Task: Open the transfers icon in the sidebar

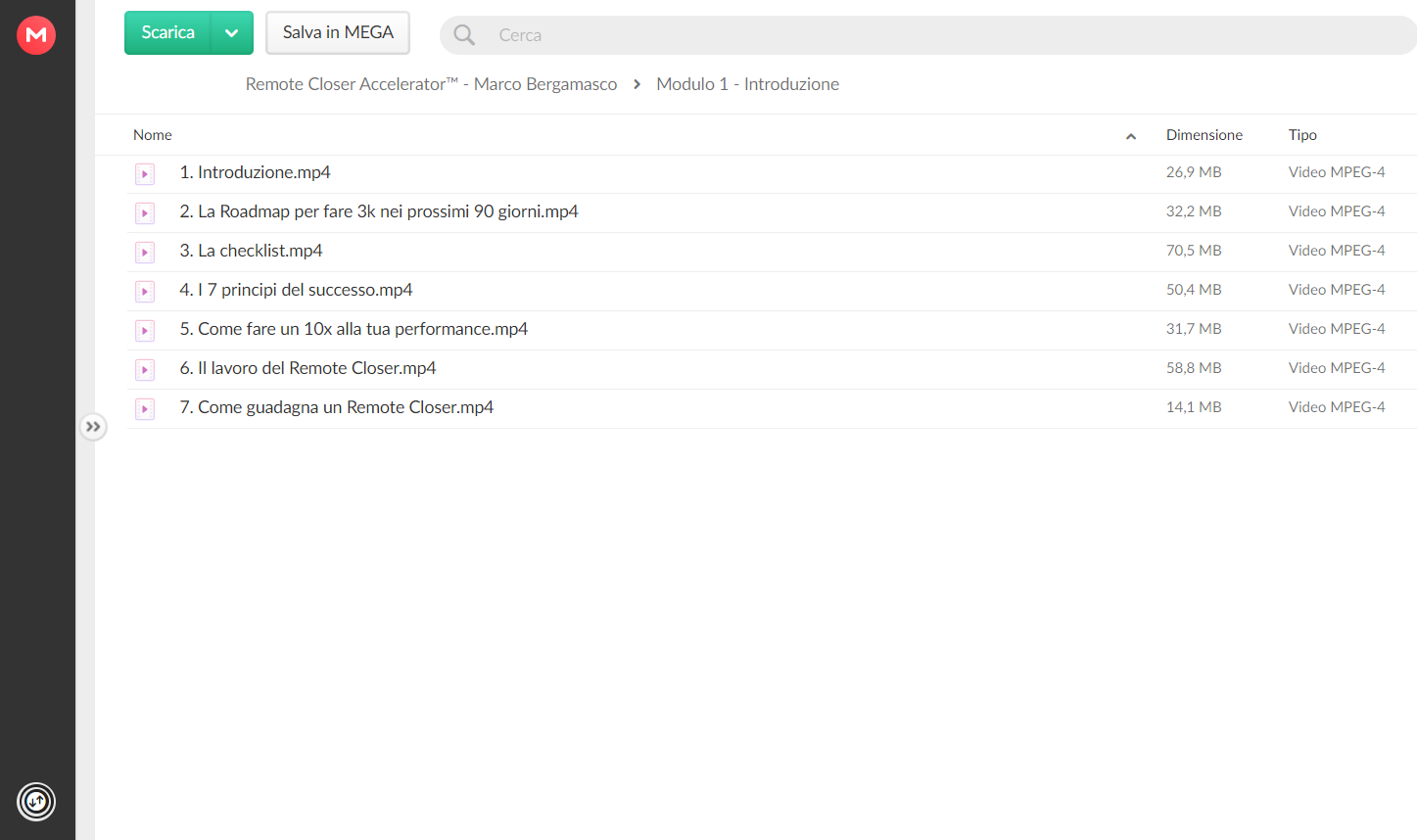Action: 36,802
